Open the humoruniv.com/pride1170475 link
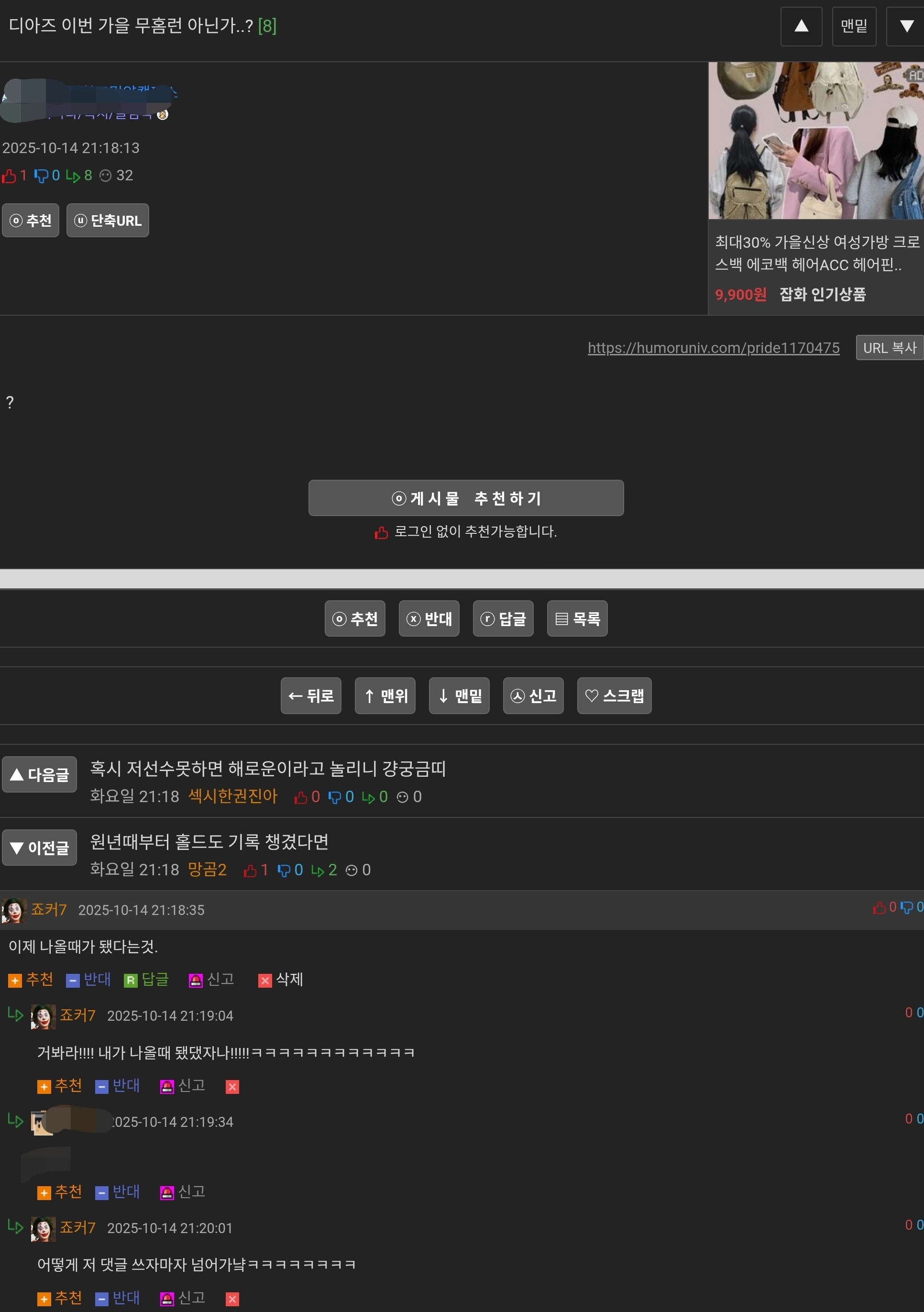This screenshot has height=1312, width=924. 713,347
